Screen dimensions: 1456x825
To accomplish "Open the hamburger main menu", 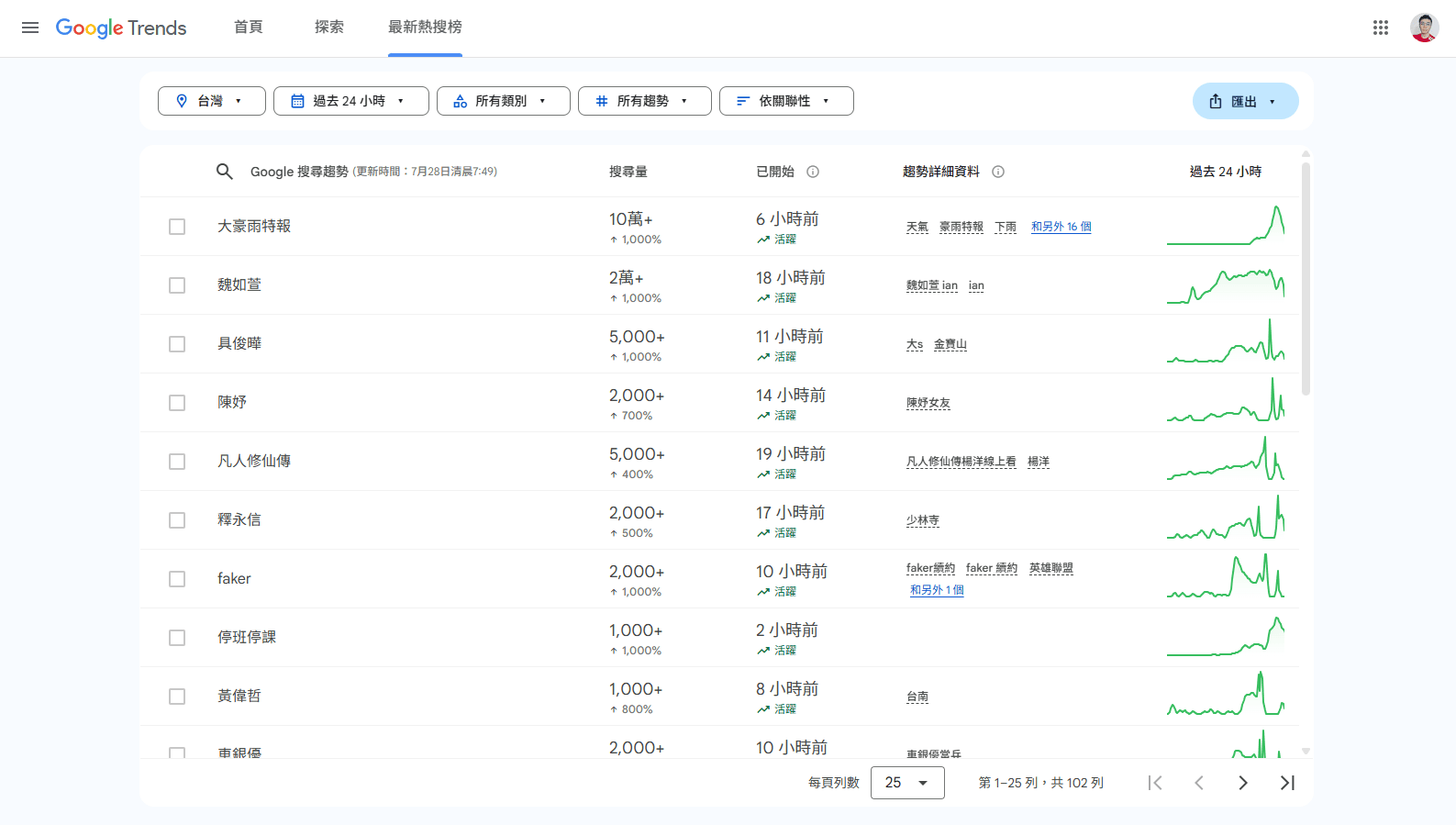I will [30, 28].
